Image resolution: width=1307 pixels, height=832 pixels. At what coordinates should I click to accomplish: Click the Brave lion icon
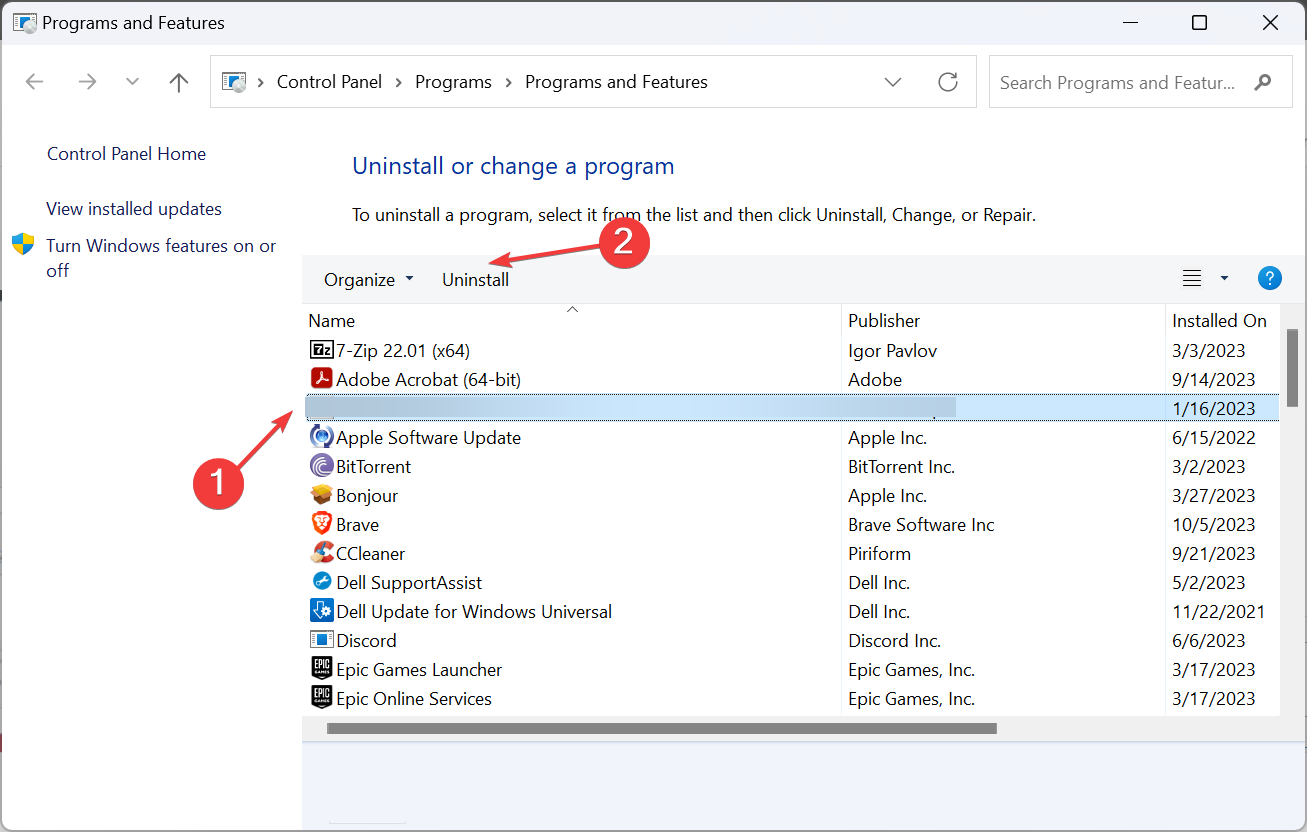pyautogui.click(x=321, y=524)
